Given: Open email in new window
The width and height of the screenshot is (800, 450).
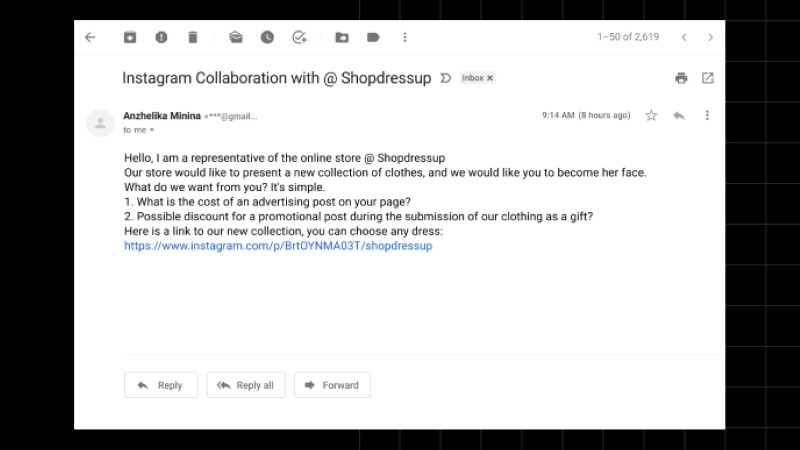Looking at the screenshot, I should coord(708,78).
